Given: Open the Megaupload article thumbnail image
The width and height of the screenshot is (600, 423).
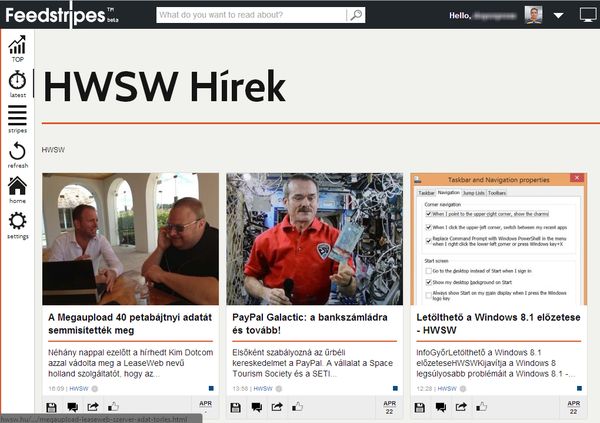Looking at the screenshot, I should coord(130,239).
